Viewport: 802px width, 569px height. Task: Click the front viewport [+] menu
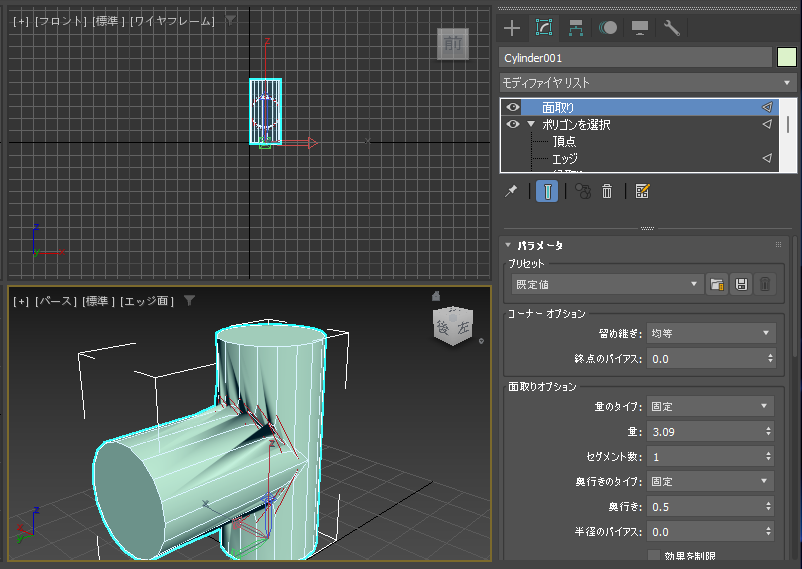click(x=21, y=21)
